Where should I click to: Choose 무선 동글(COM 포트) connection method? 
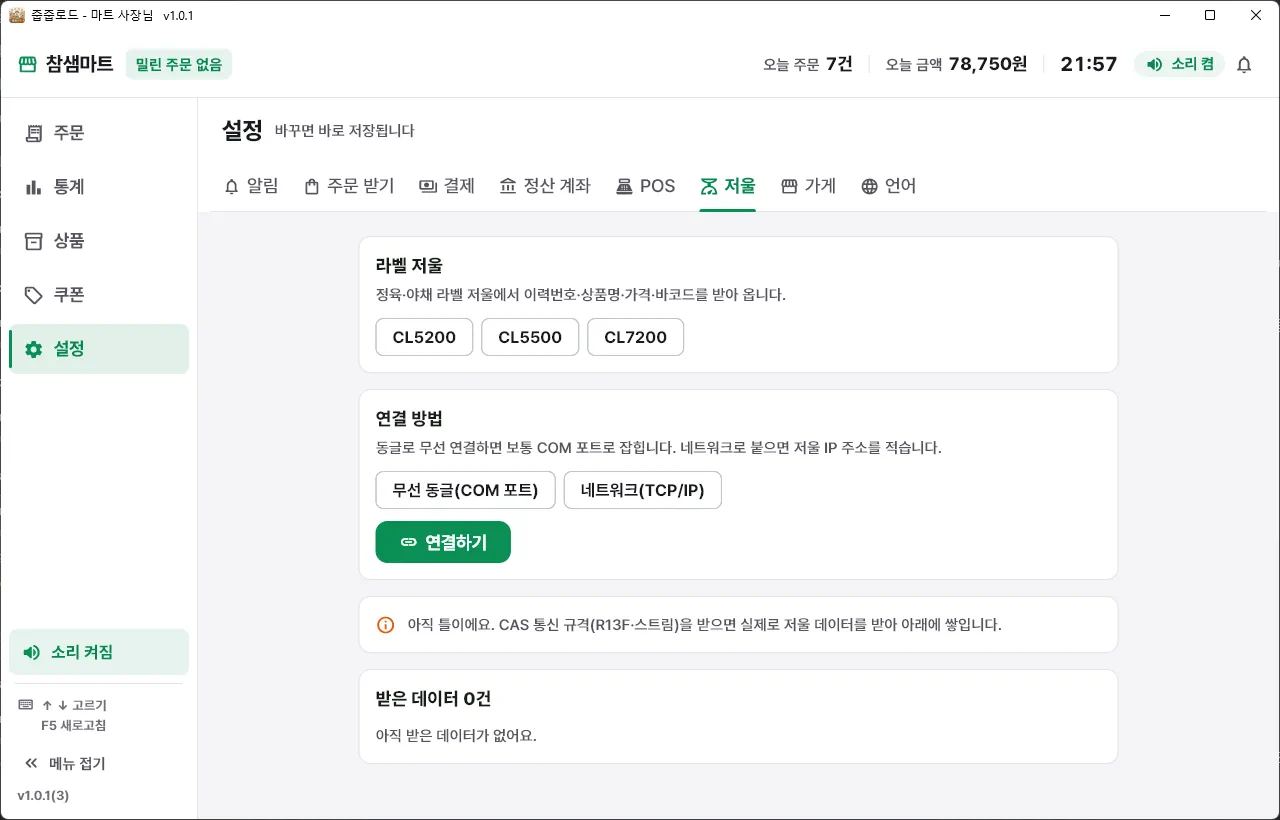(466, 490)
